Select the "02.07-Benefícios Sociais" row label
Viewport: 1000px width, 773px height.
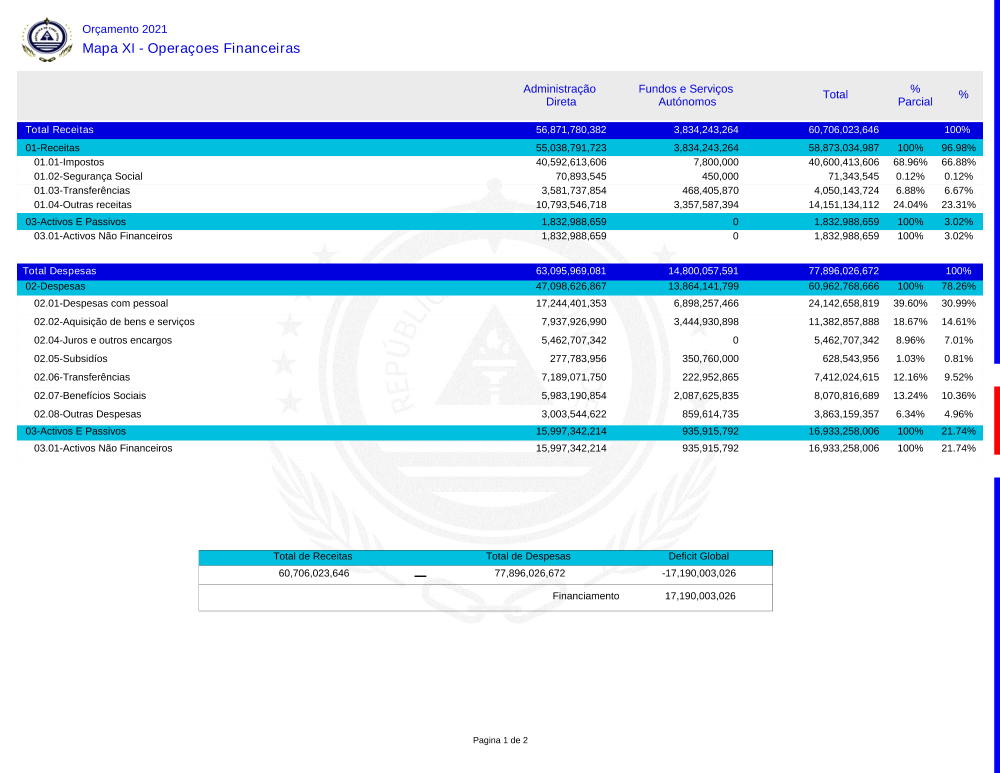(90, 395)
